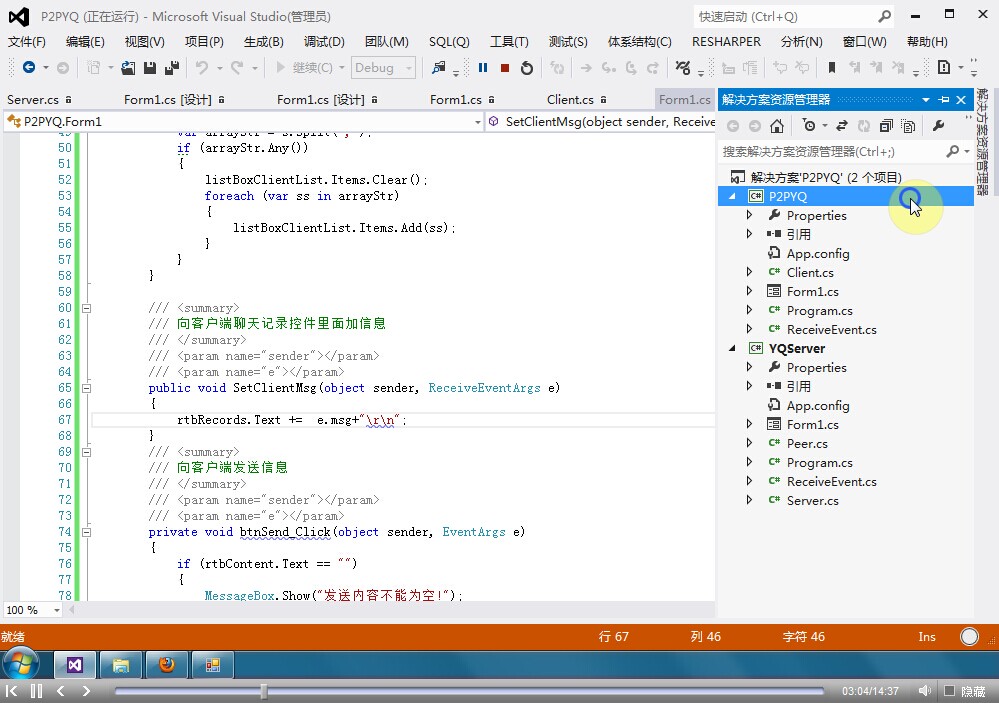Switch to the Client.cs editor tab
999x703 pixels.
point(570,99)
